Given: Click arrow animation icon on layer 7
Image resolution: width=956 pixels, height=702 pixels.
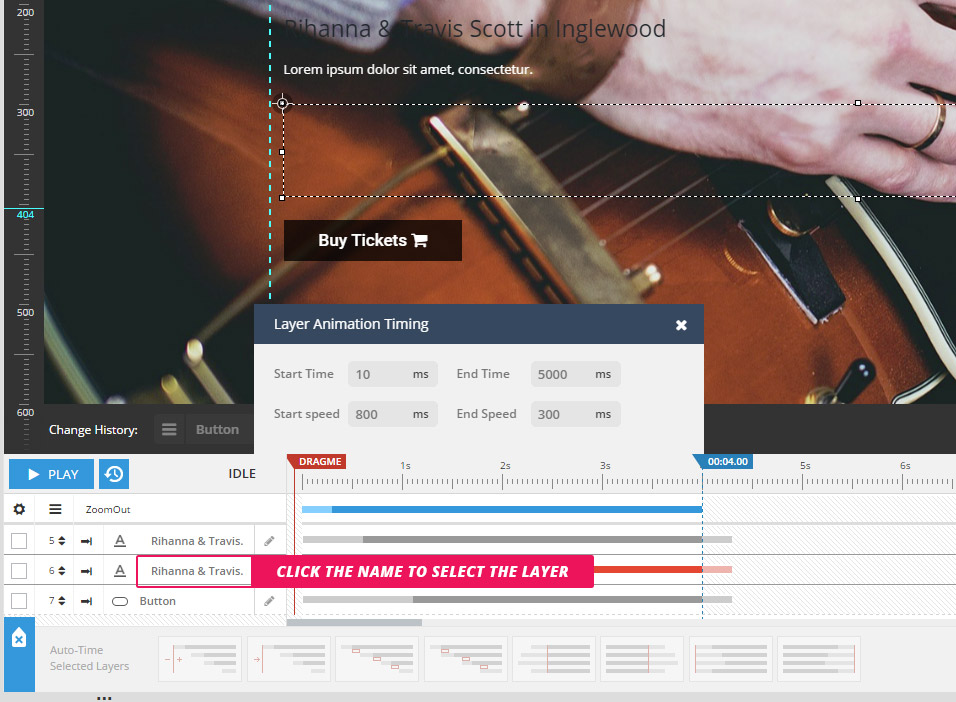Looking at the screenshot, I should pyautogui.click(x=87, y=601).
